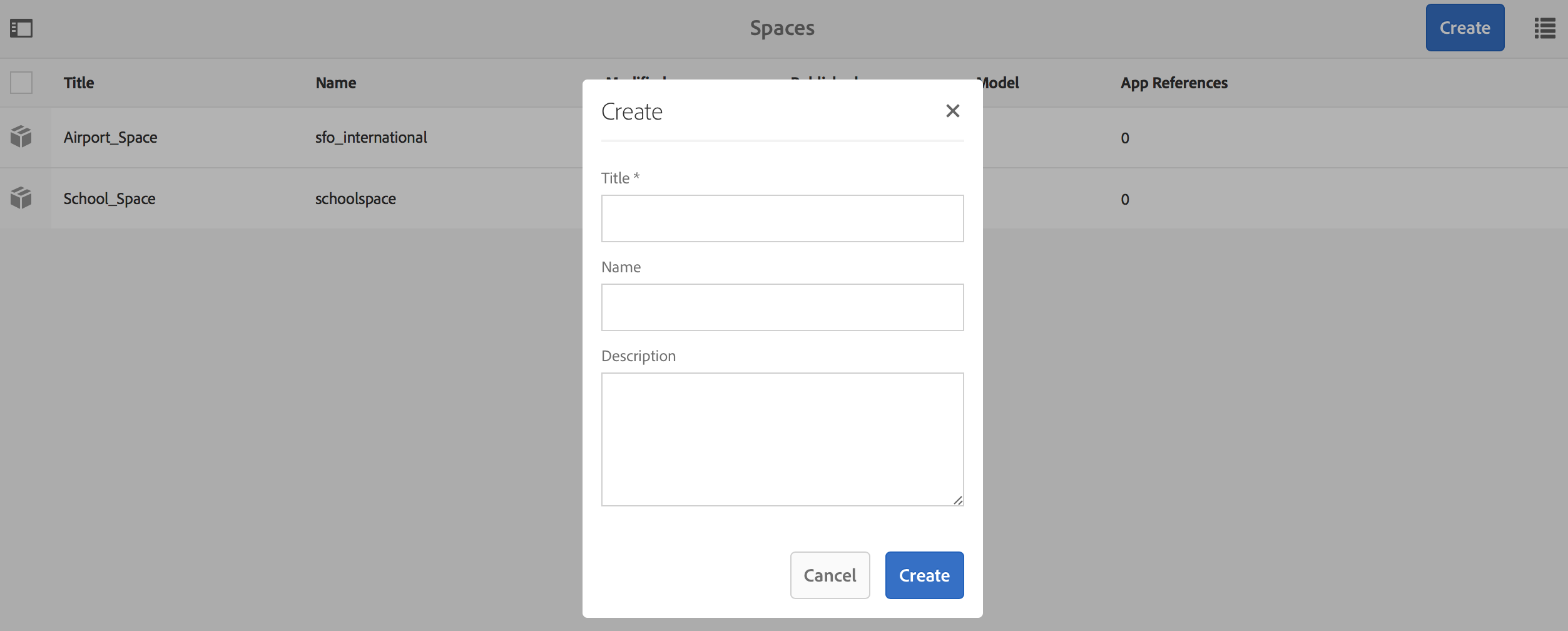This screenshot has width=1568, height=631.
Task: Focus the Title text field
Action: click(782, 218)
